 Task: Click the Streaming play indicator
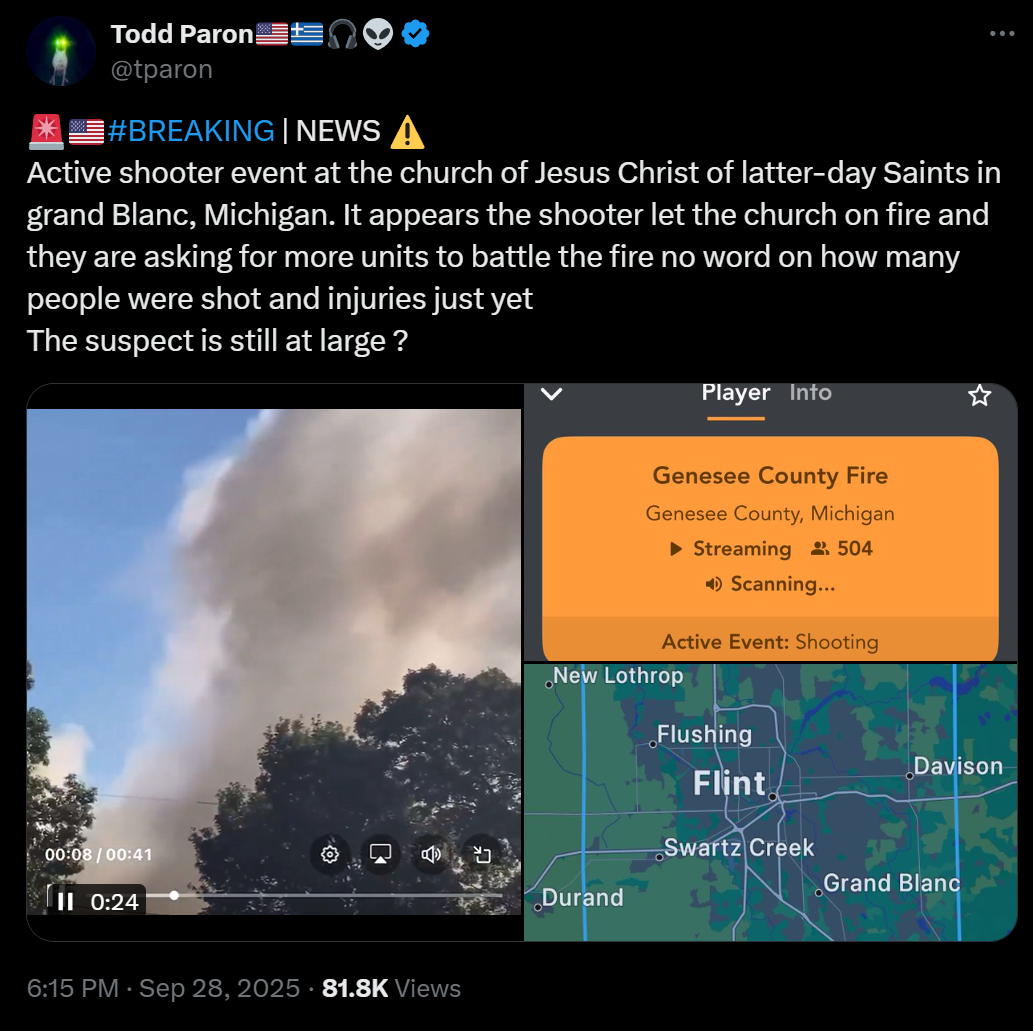click(675, 549)
